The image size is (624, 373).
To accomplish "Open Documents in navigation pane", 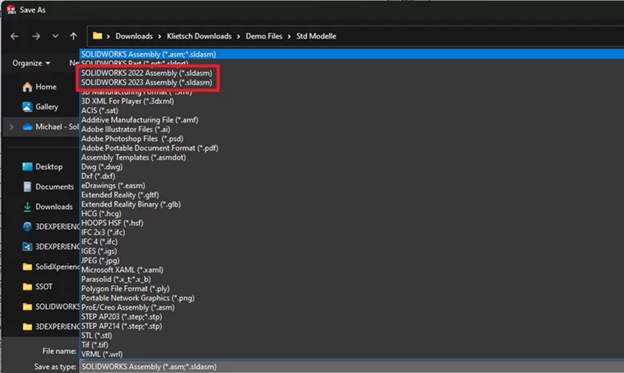I will [49, 187].
